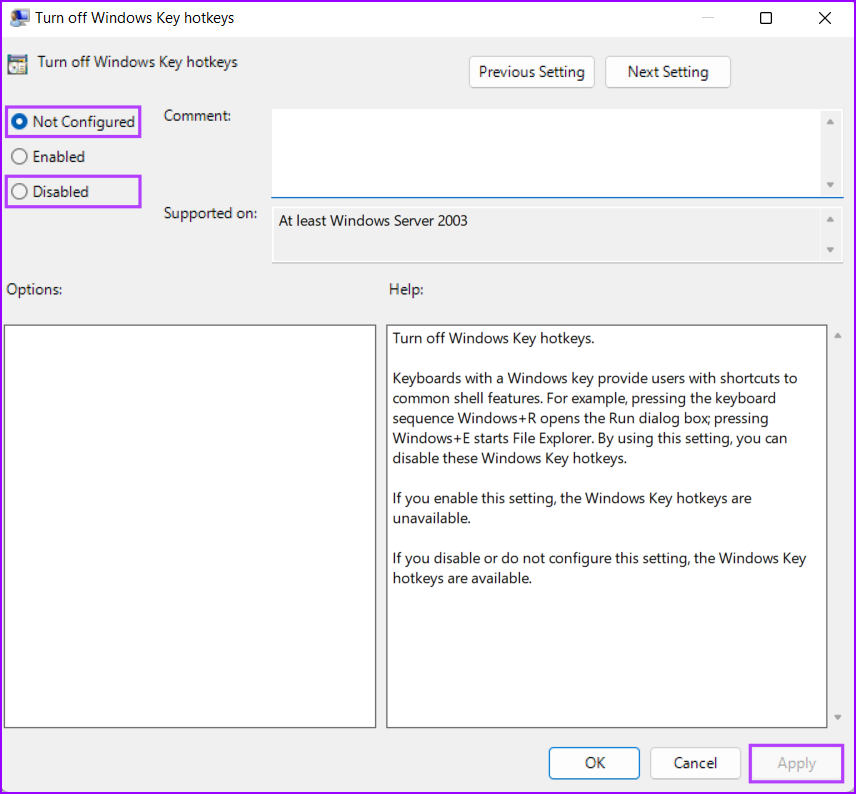
Task: Click the 'Comment:' label
Action: 197,116
